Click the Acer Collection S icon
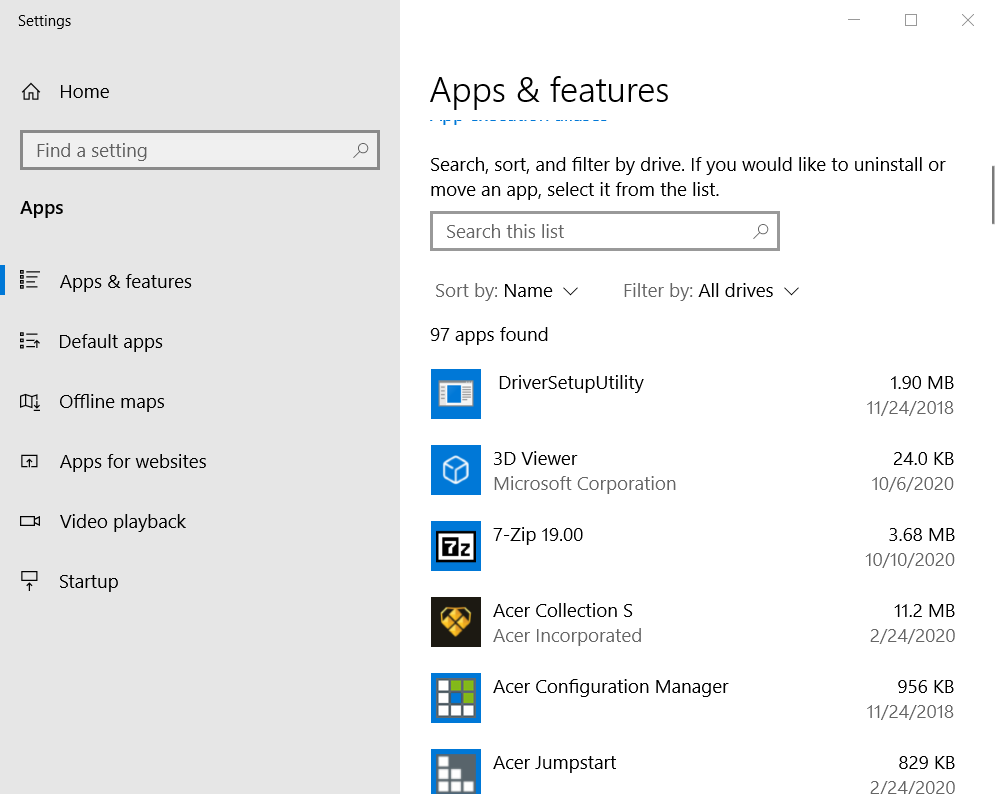The width and height of the screenshot is (997, 794). click(x=455, y=622)
